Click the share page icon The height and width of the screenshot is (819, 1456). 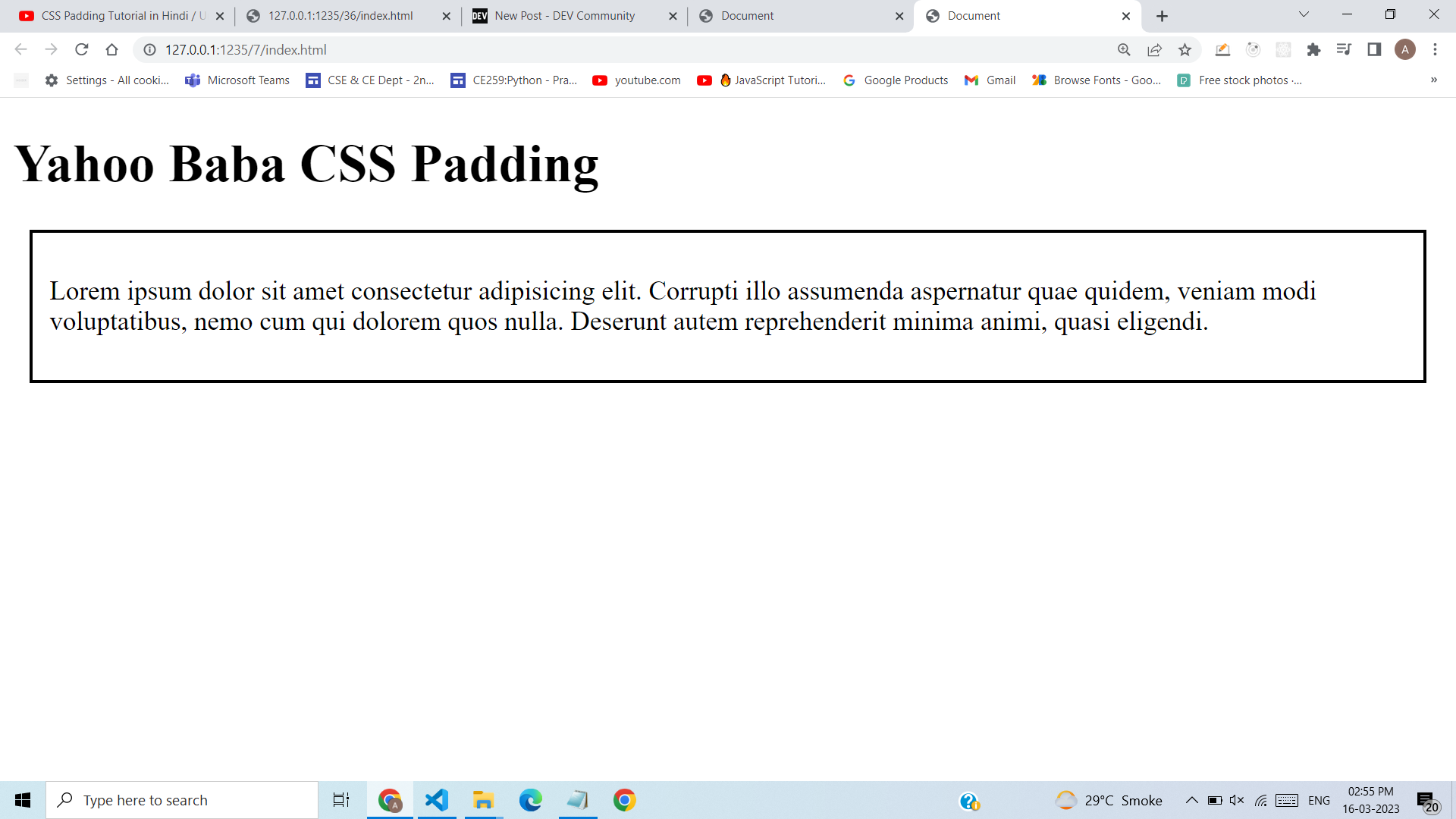click(1154, 50)
